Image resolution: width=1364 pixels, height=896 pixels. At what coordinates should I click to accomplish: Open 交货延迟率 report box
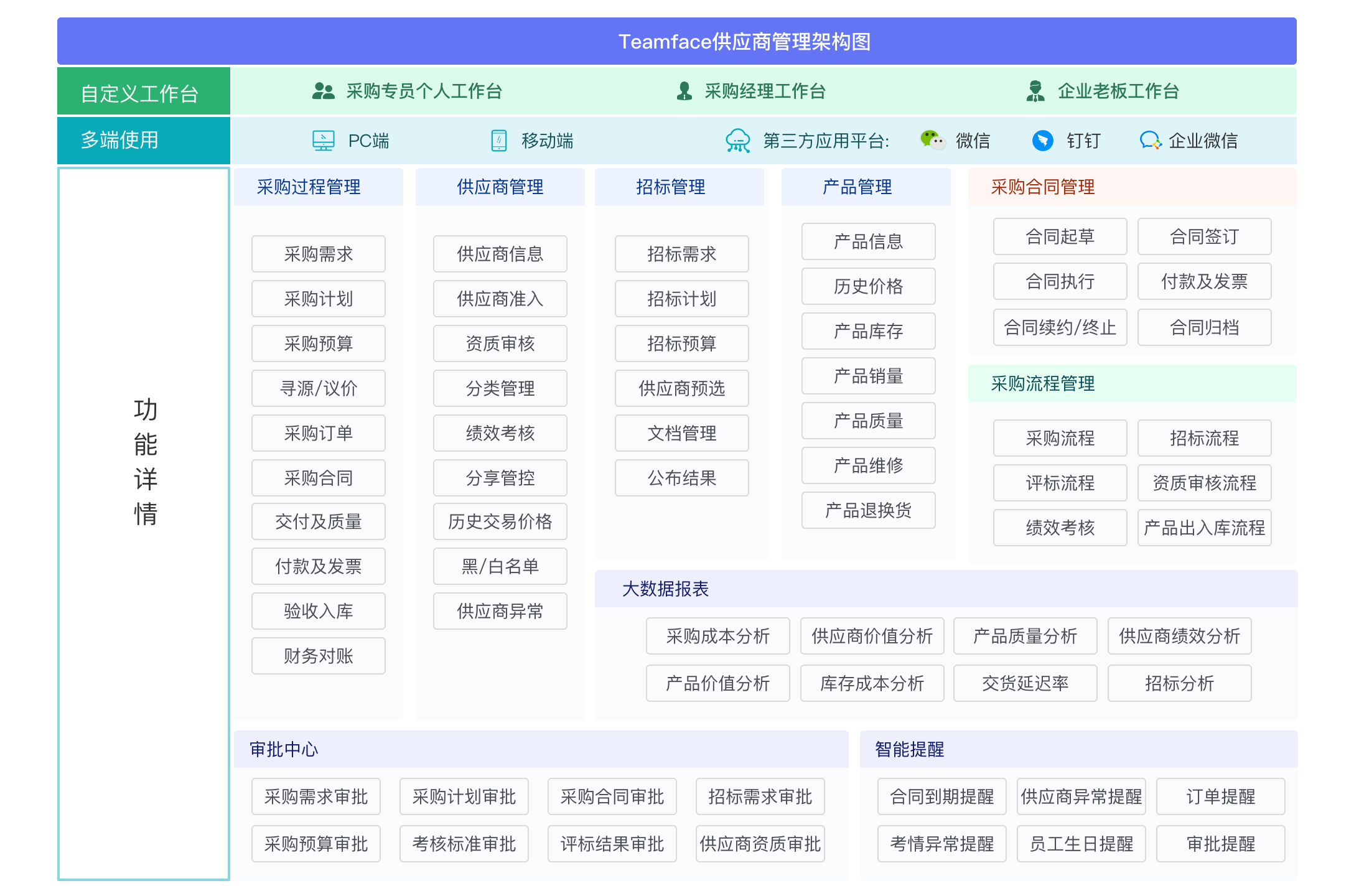[x=1025, y=683]
